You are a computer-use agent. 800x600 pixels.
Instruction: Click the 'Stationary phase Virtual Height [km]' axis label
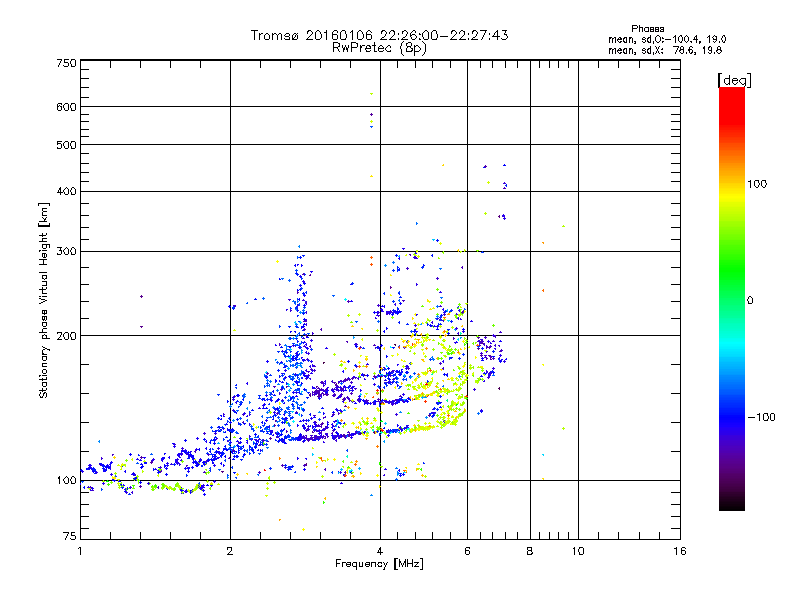tap(43, 301)
